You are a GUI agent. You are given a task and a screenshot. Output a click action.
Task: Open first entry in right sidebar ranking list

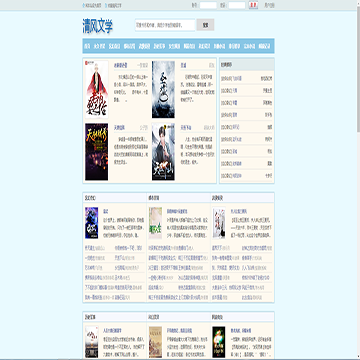[247, 79]
